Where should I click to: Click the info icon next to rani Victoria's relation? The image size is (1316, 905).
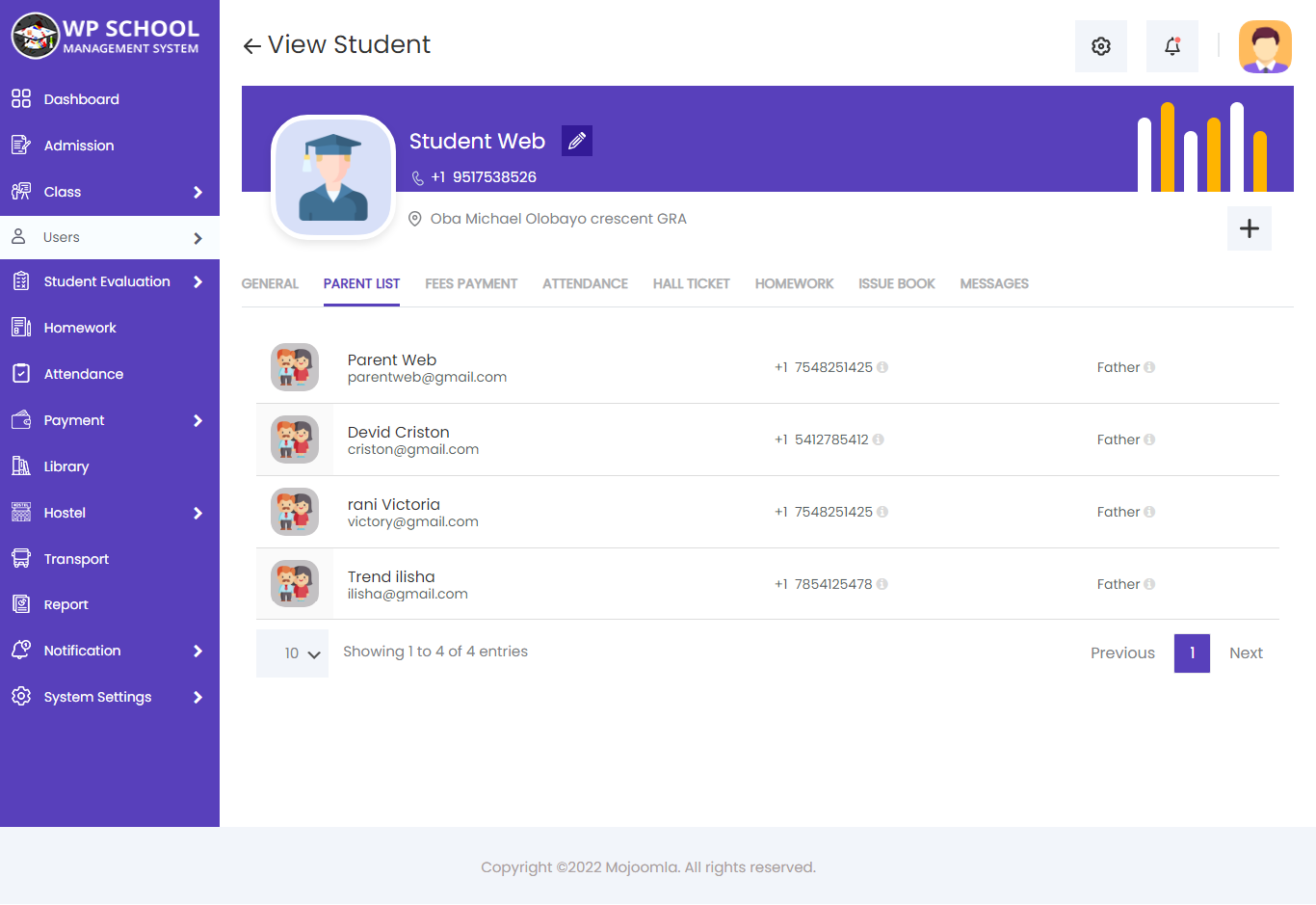coord(1151,511)
